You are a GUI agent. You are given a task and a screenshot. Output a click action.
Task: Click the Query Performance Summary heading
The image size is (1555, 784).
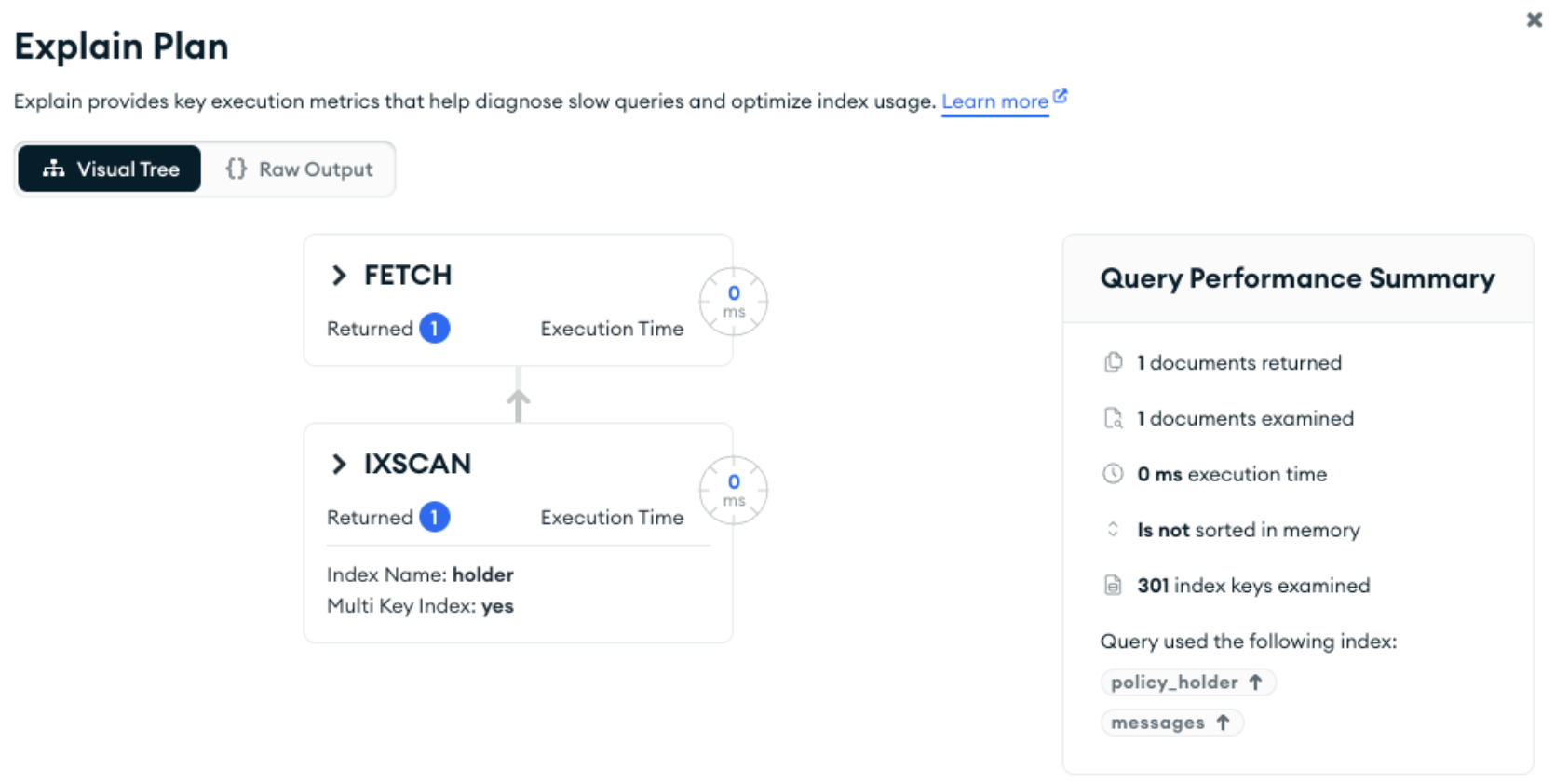1297,278
